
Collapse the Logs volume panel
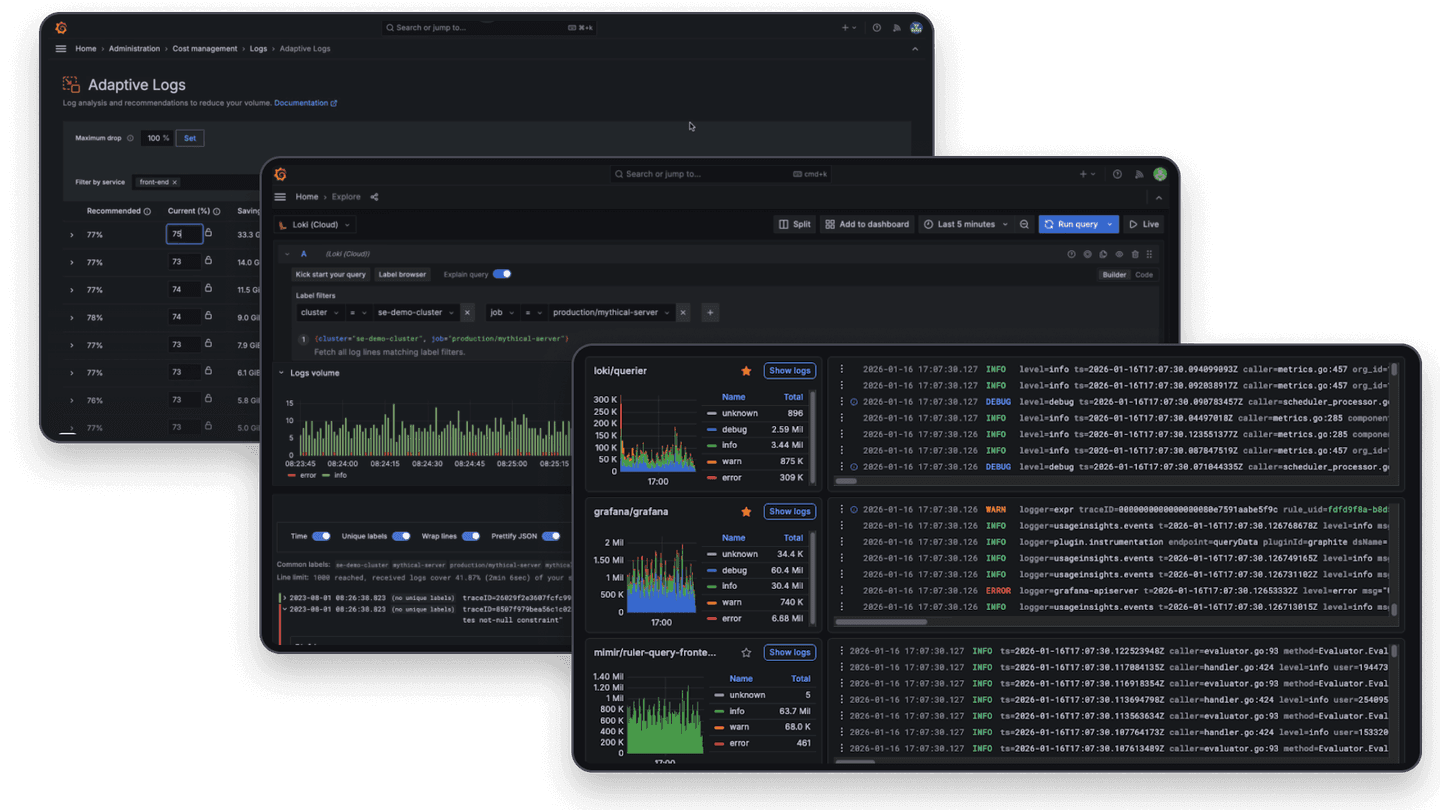pos(282,373)
